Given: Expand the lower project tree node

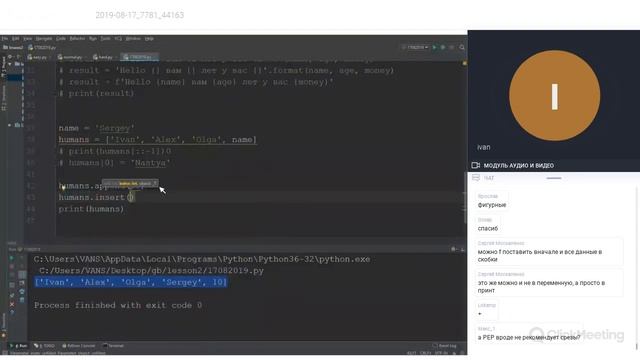Looking at the screenshot, I should coord(10,125).
